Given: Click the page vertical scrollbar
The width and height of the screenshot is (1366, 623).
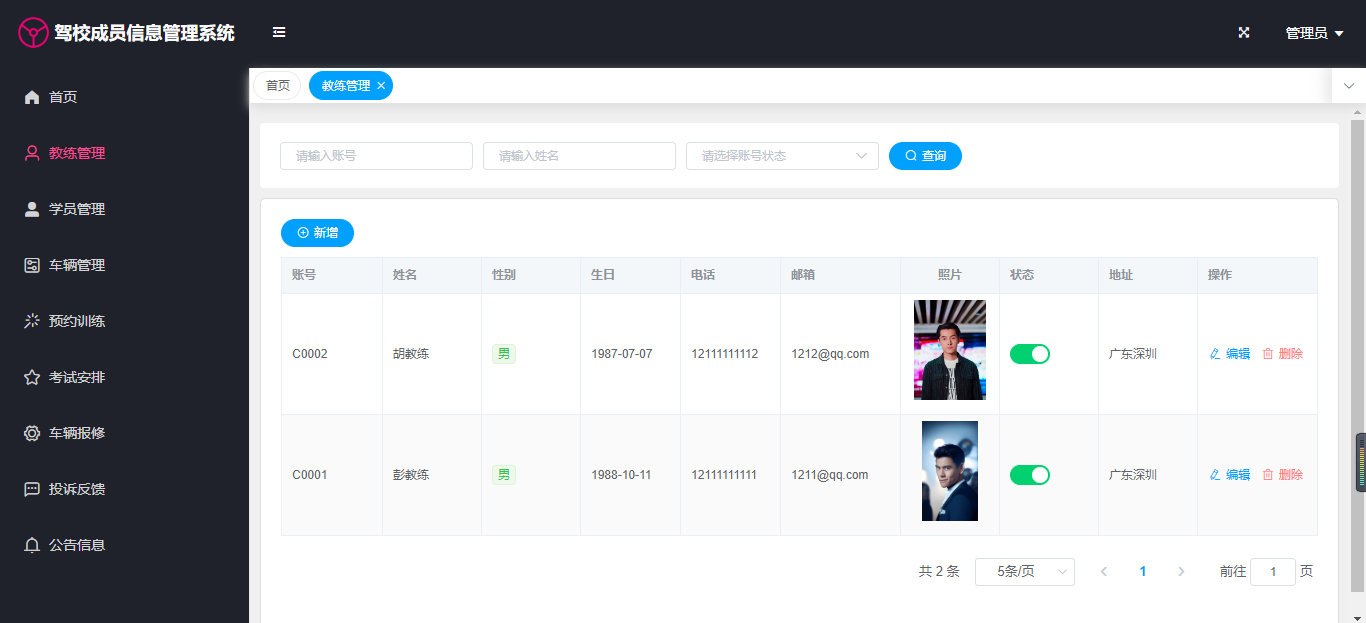Looking at the screenshot, I should 1358,355.
